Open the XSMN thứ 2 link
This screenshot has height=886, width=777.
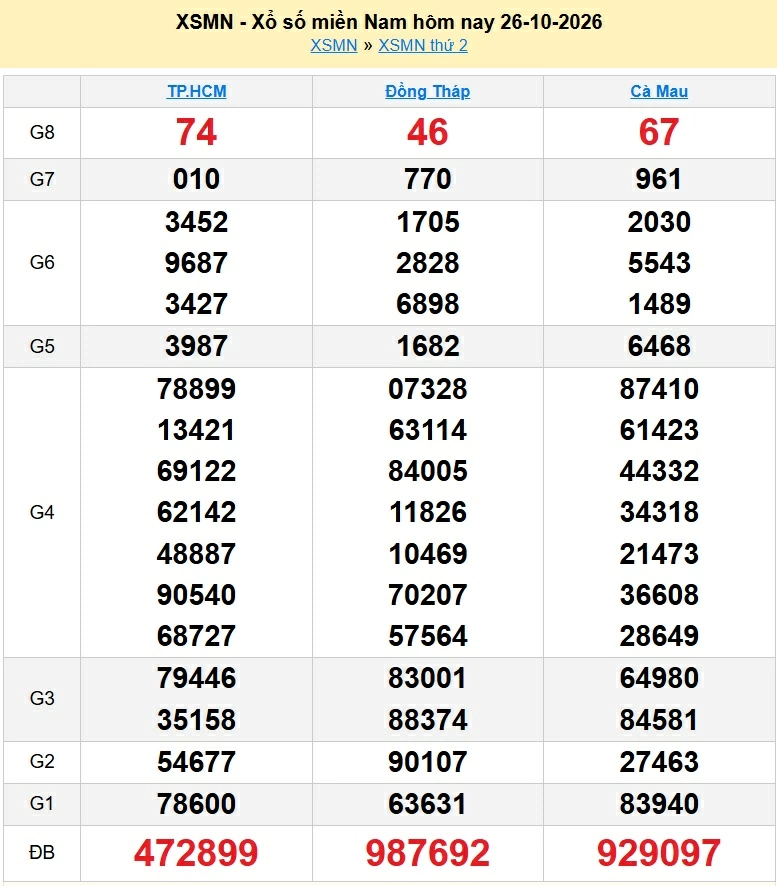[423, 45]
